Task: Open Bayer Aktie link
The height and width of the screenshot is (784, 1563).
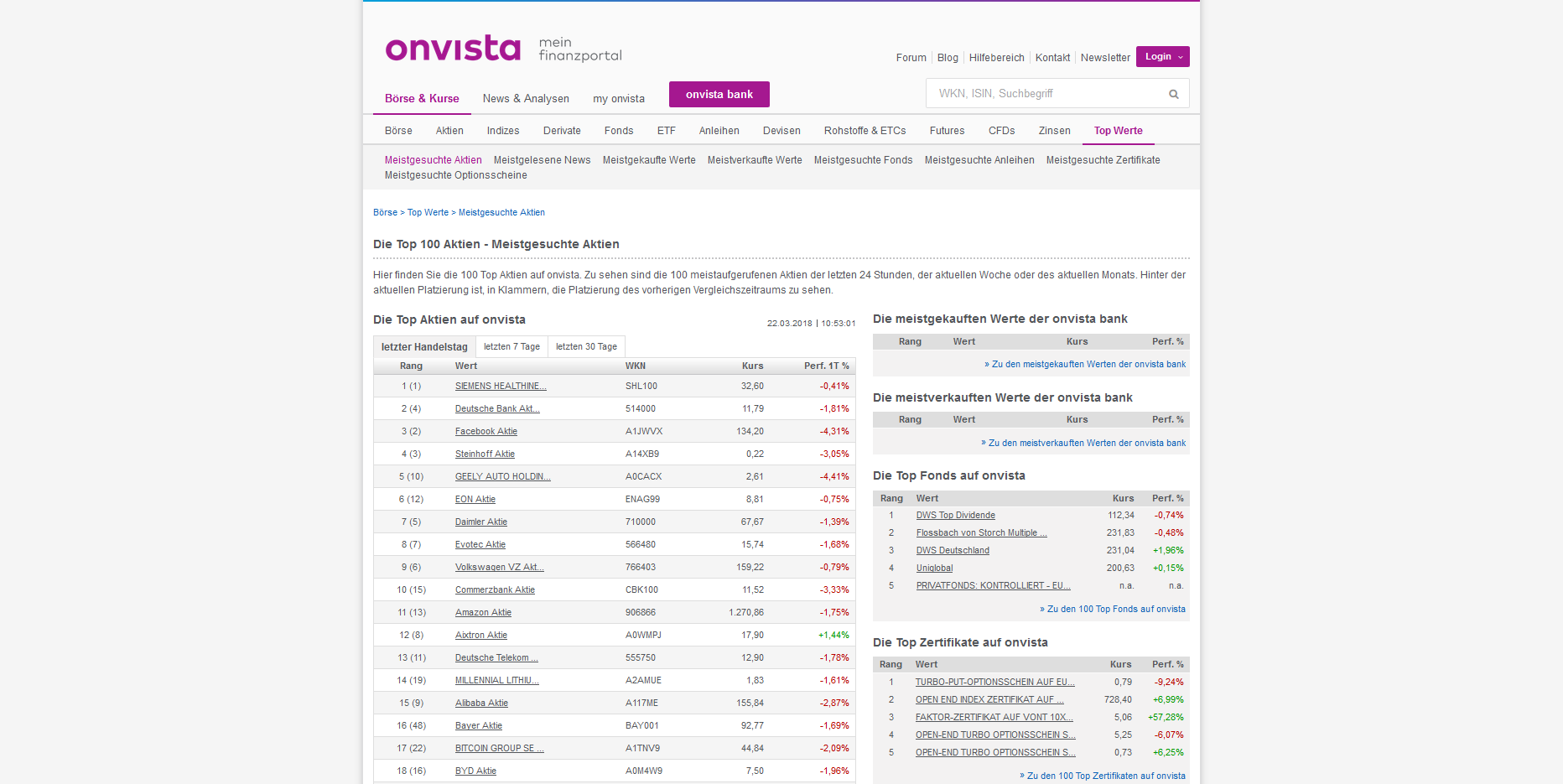Action: pos(479,726)
